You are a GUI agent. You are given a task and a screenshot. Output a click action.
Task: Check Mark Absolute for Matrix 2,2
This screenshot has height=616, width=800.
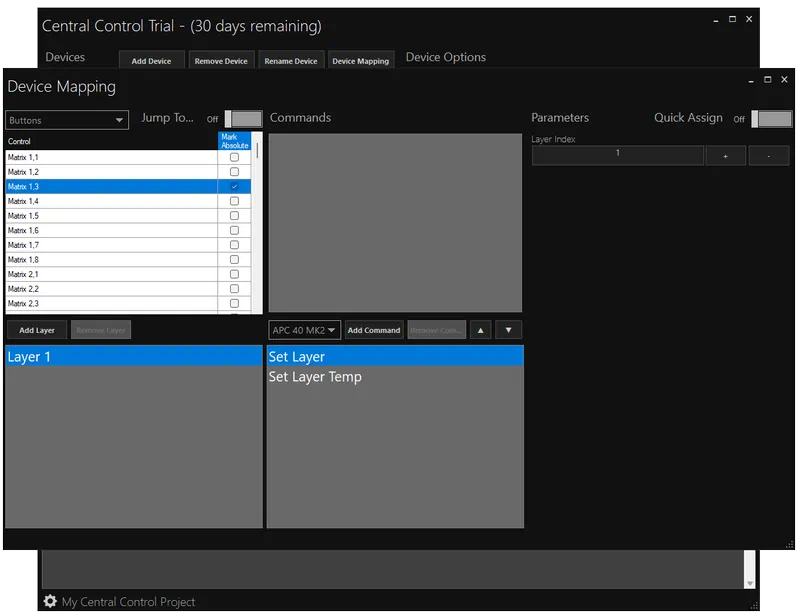pos(234,289)
